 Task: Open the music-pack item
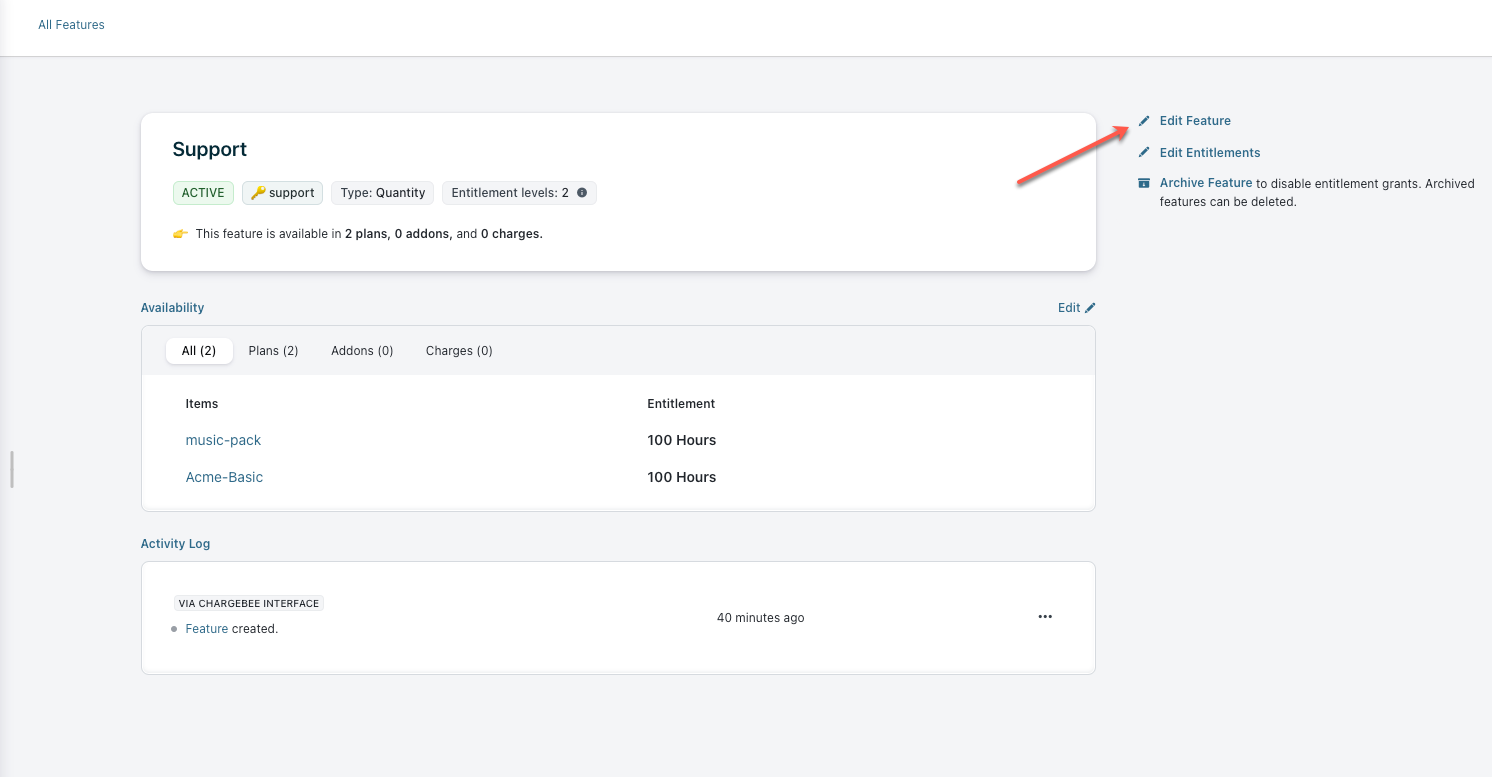pyautogui.click(x=223, y=440)
